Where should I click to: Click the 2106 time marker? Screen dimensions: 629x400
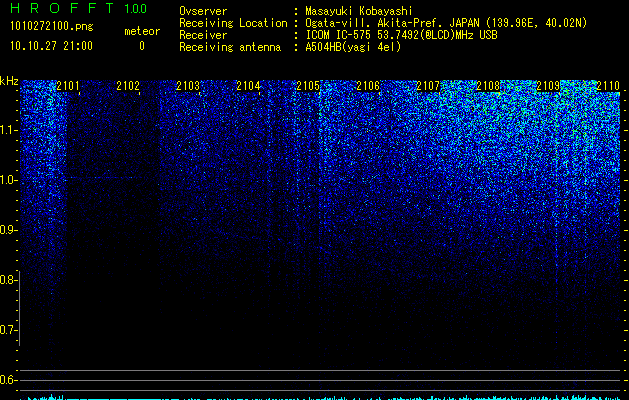(x=368, y=86)
